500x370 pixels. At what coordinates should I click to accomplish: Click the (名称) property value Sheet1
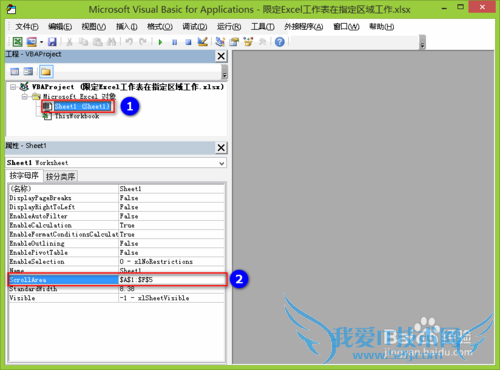(172, 189)
